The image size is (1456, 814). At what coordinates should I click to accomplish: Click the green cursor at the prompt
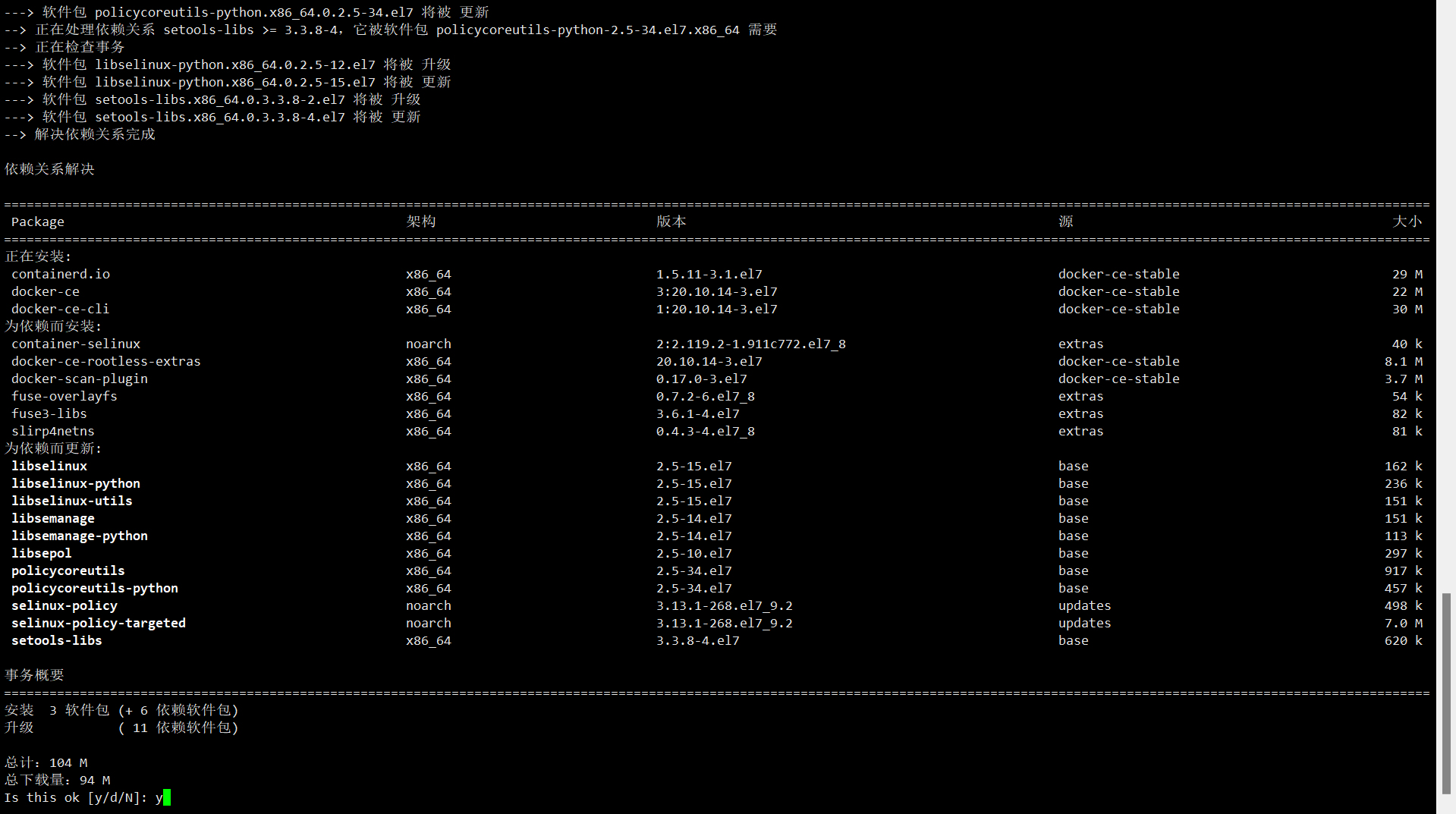tap(167, 797)
